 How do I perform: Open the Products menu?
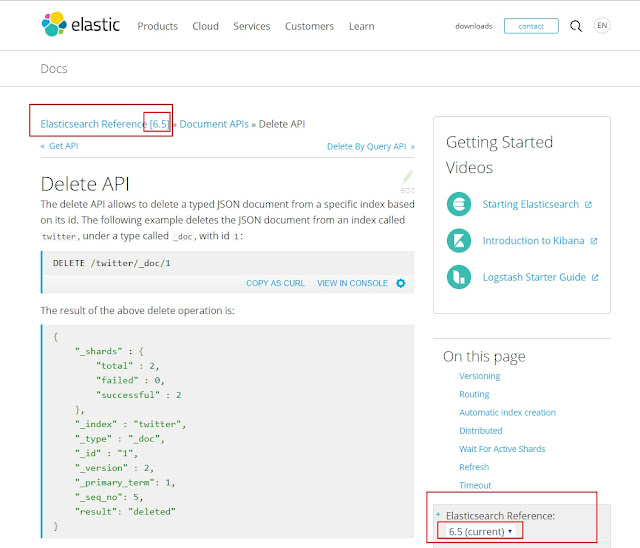157,26
